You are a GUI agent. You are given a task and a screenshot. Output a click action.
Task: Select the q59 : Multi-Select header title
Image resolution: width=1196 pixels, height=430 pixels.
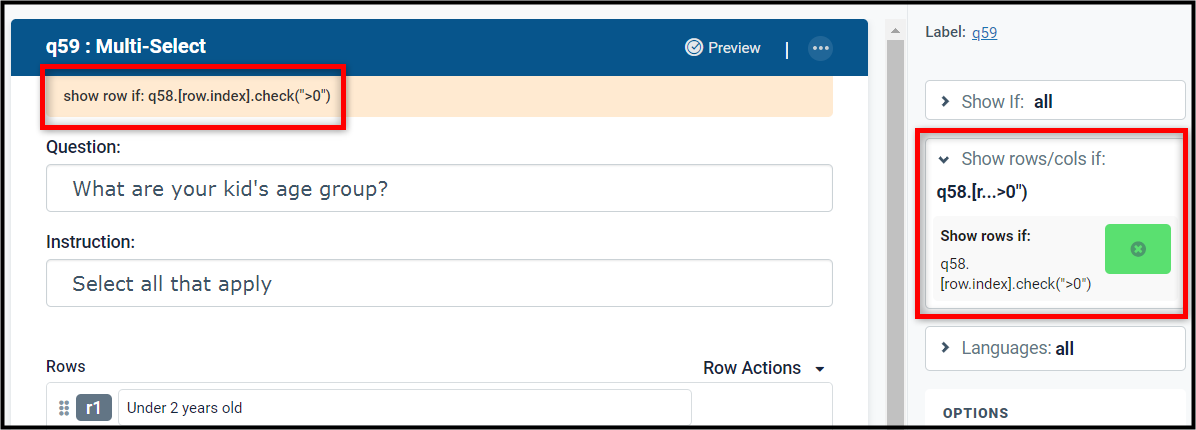pos(126,47)
